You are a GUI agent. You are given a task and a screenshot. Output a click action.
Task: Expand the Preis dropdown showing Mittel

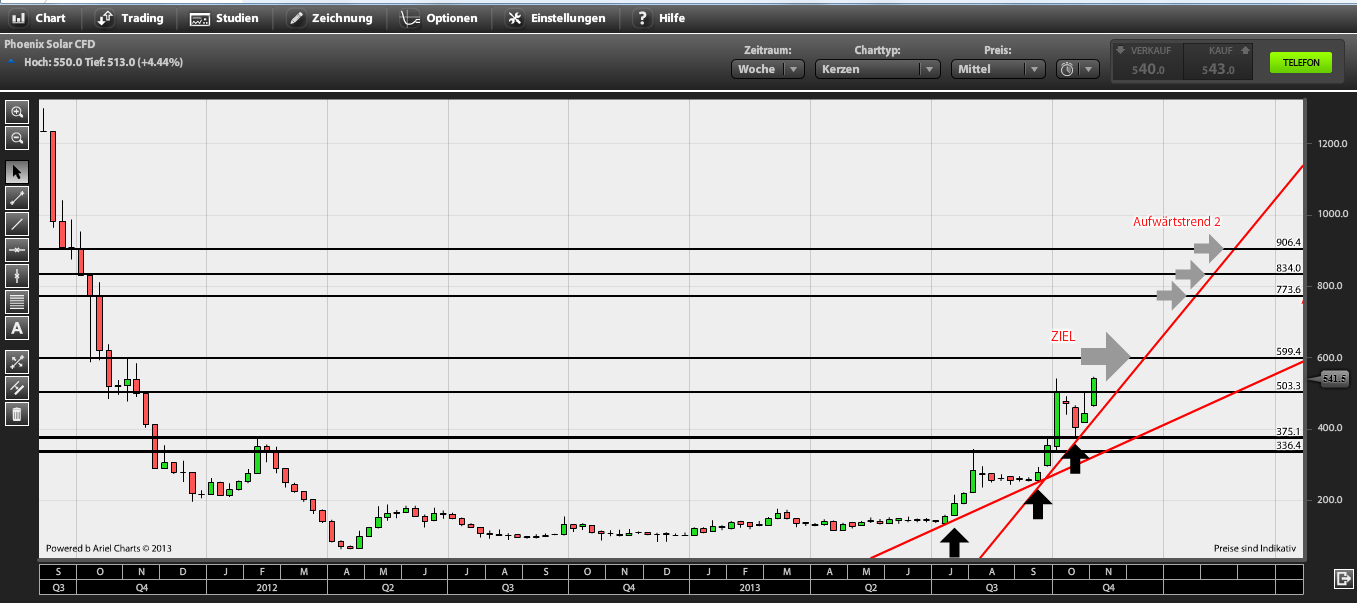click(x=997, y=69)
